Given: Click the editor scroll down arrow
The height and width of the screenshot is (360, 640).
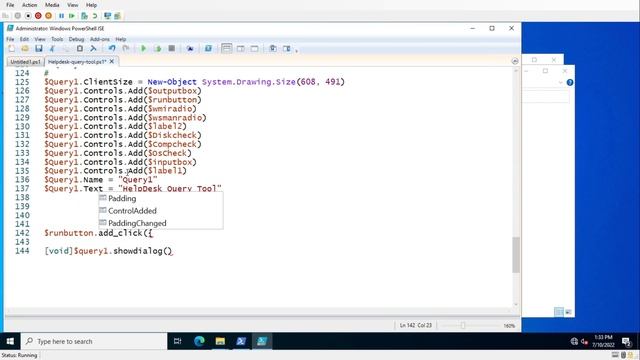Looking at the screenshot, I should 516,304.
